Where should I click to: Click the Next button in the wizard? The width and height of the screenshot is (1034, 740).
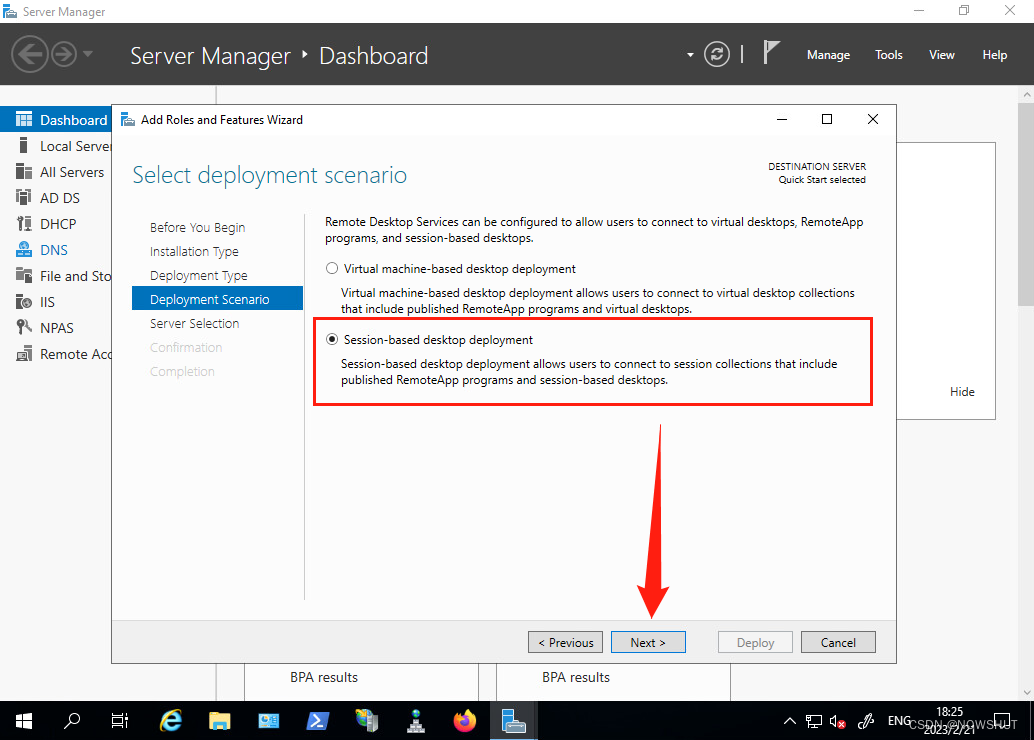point(648,642)
